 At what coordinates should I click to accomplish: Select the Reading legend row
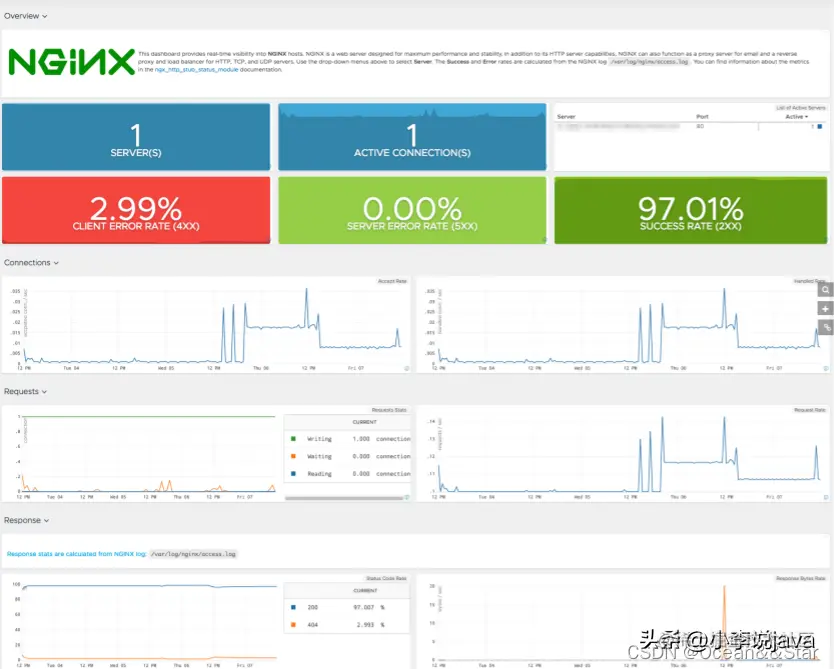pyautogui.click(x=347, y=473)
